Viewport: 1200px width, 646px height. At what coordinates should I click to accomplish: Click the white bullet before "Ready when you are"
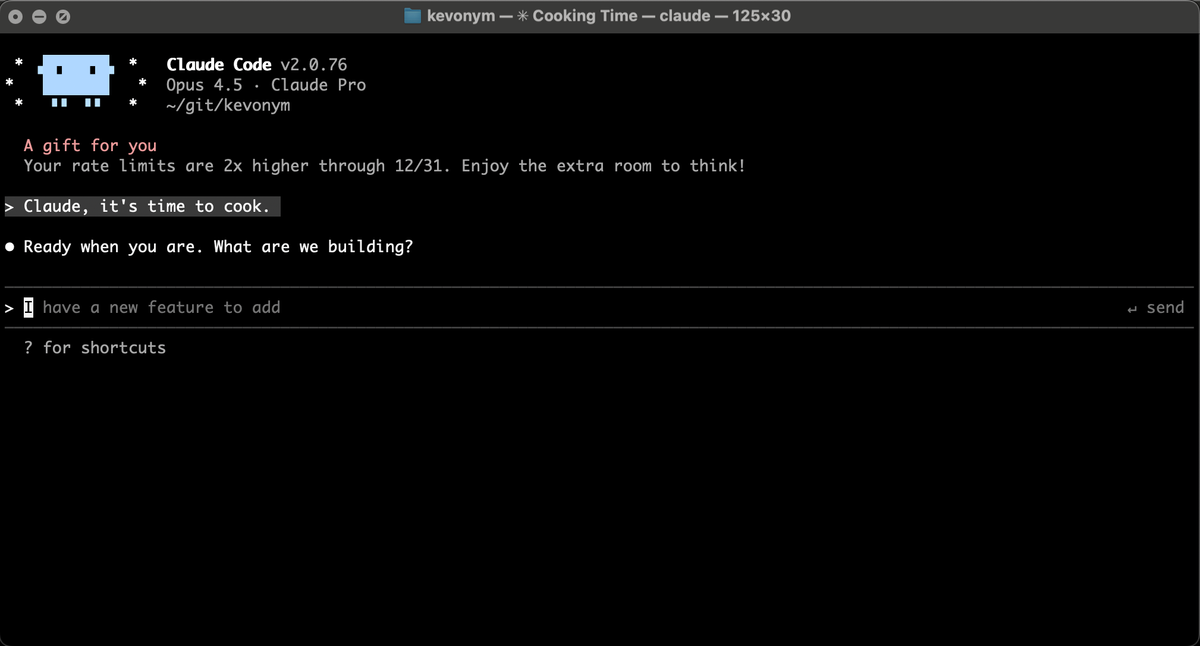[x=10, y=247]
